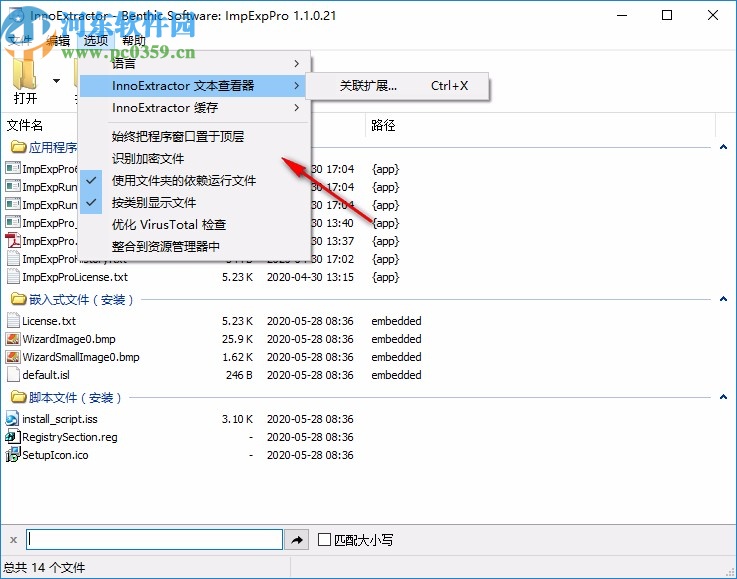Uncheck 按类别显示文件 option

click(195, 203)
